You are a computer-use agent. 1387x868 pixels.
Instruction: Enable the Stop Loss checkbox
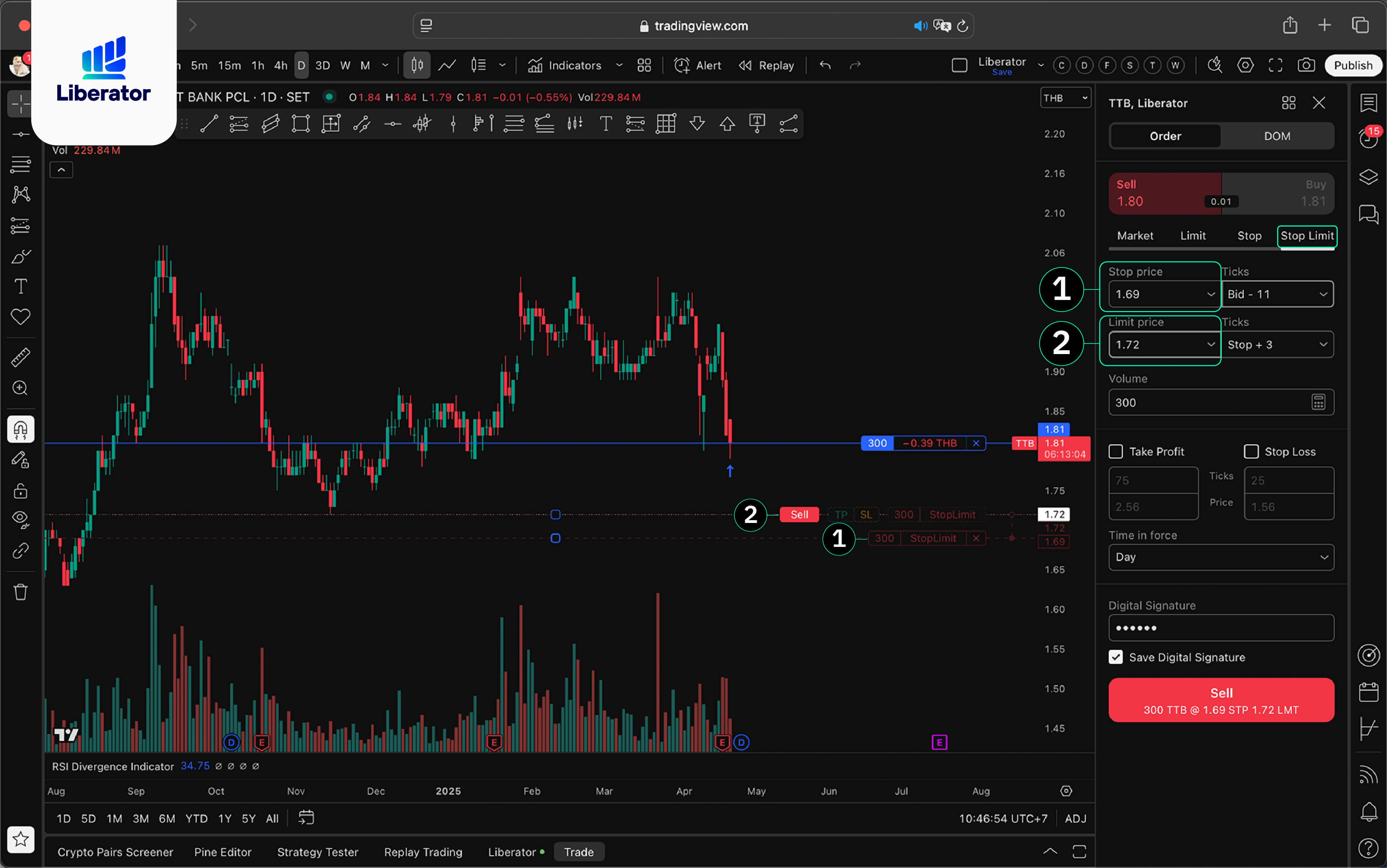coord(1251,452)
